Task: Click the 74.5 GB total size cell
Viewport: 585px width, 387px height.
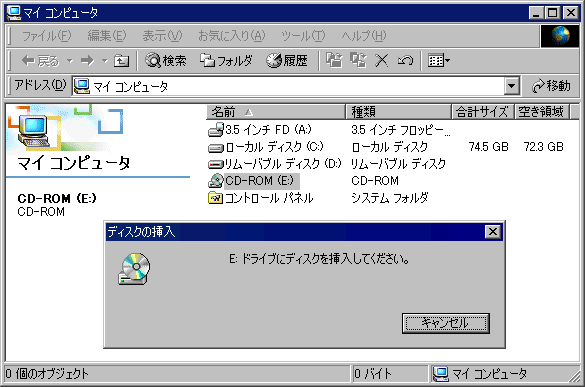Action: tap(488, 147)
